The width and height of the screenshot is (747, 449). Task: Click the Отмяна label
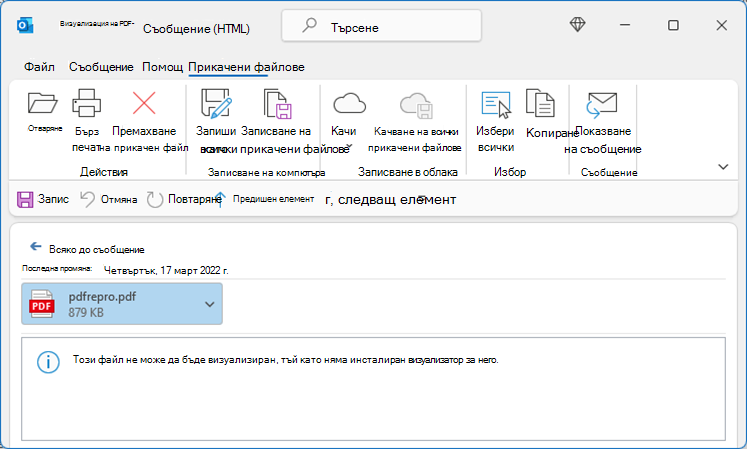click(x=119, y=199)
